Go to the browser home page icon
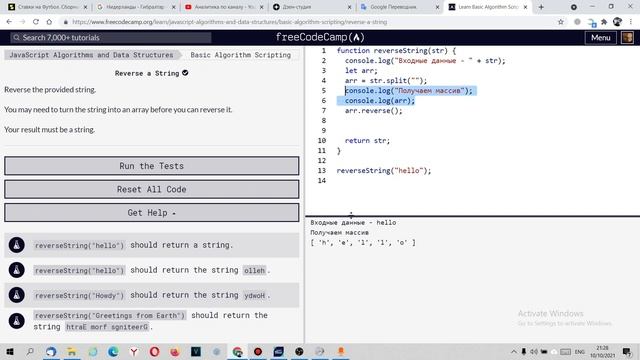 [49, 22]
